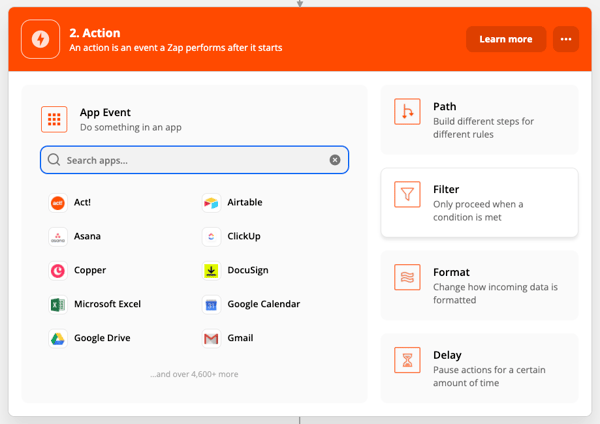This screenshot has height=424, width=600.
Task: Choose Airtable from the app list
Action: click(x=245, y=202)
